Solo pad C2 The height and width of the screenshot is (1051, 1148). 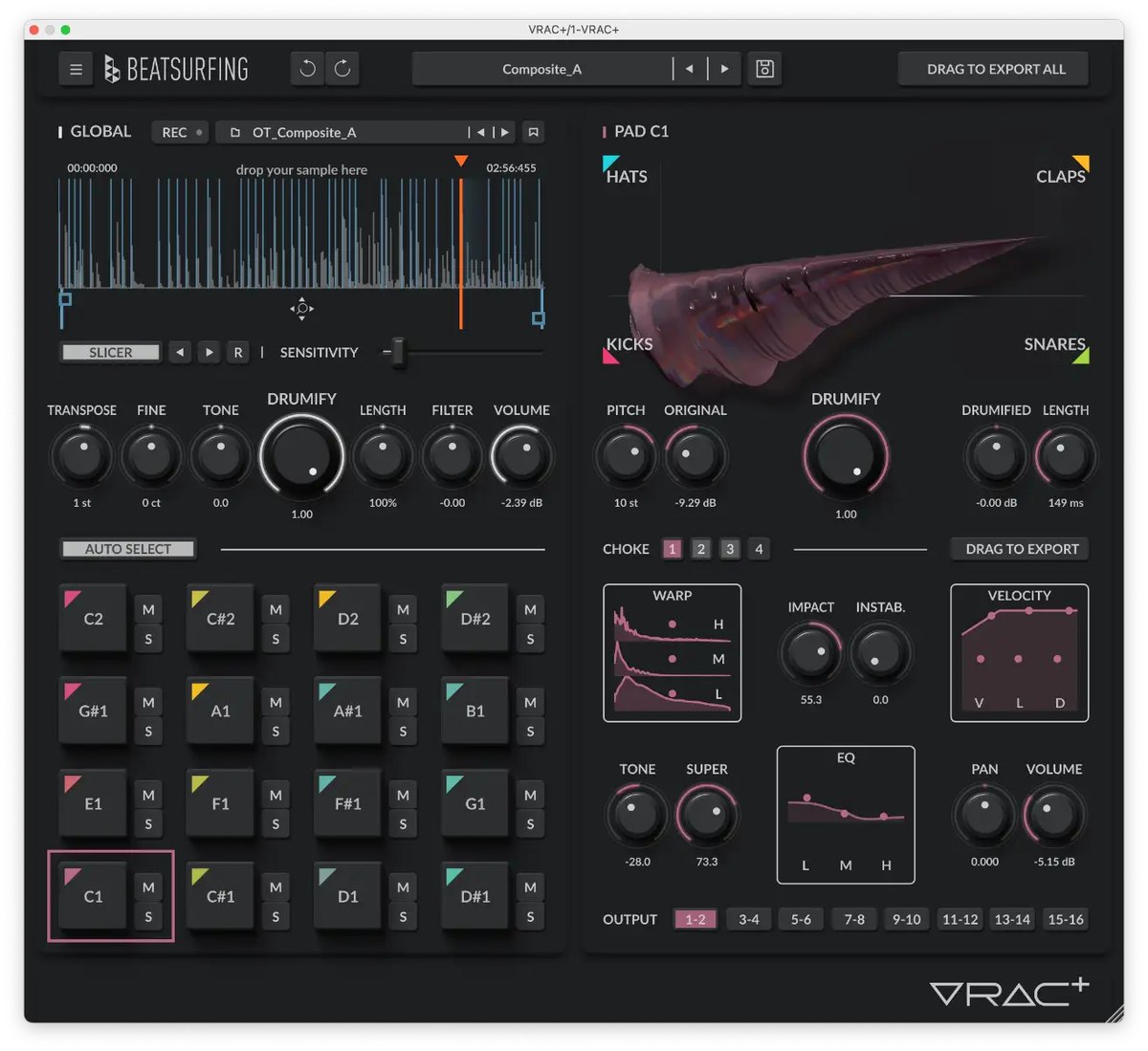tap(148, 639)
